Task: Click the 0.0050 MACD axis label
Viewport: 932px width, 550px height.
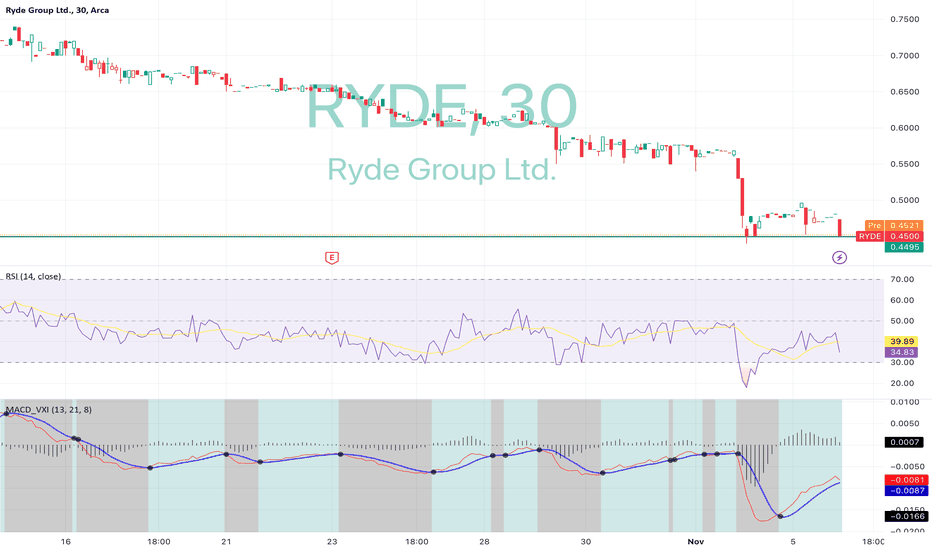Action: click(x=905, y=423)
